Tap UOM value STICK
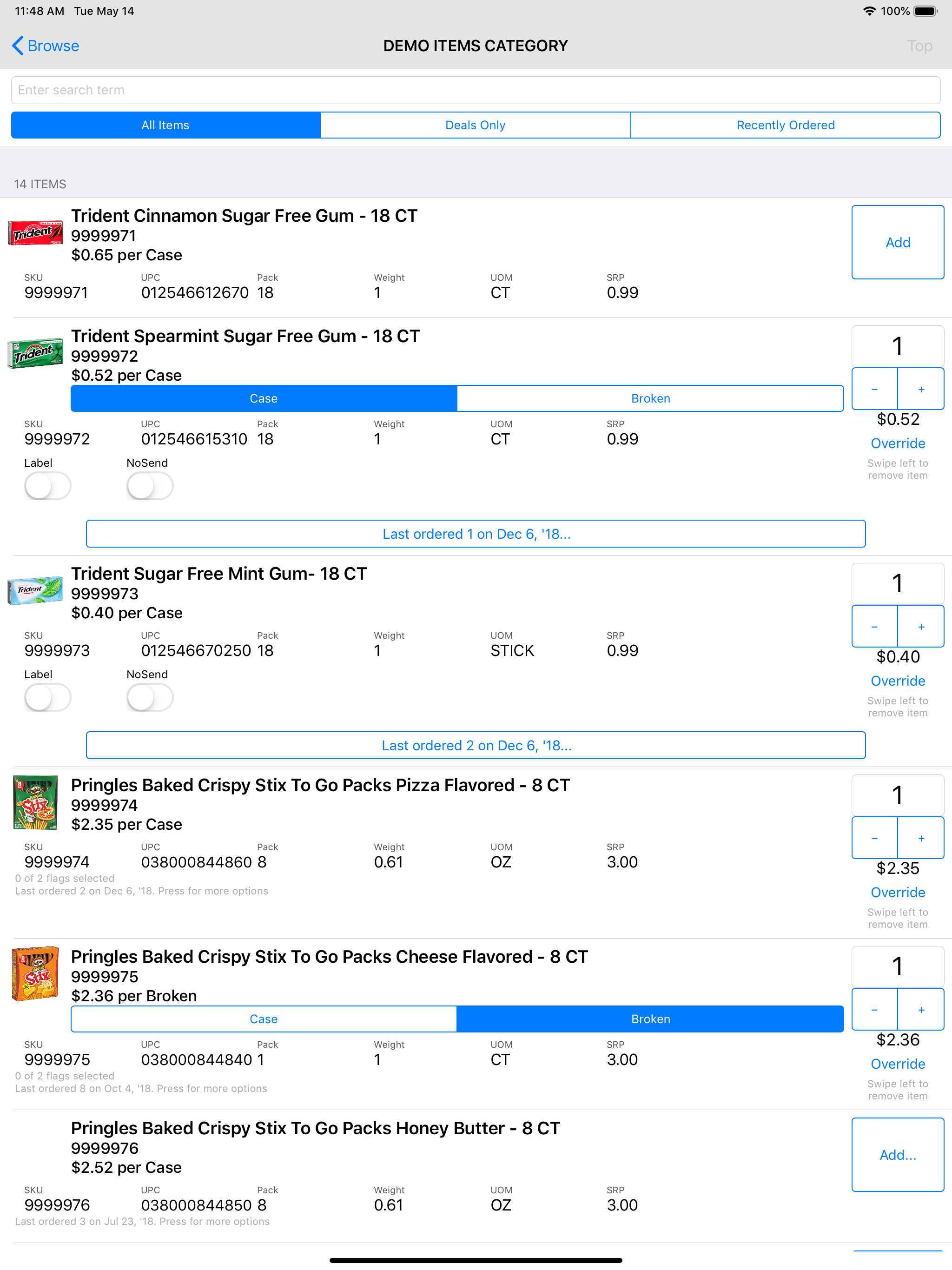Viewport: 952px width, 1270px height. pos(512,650)
